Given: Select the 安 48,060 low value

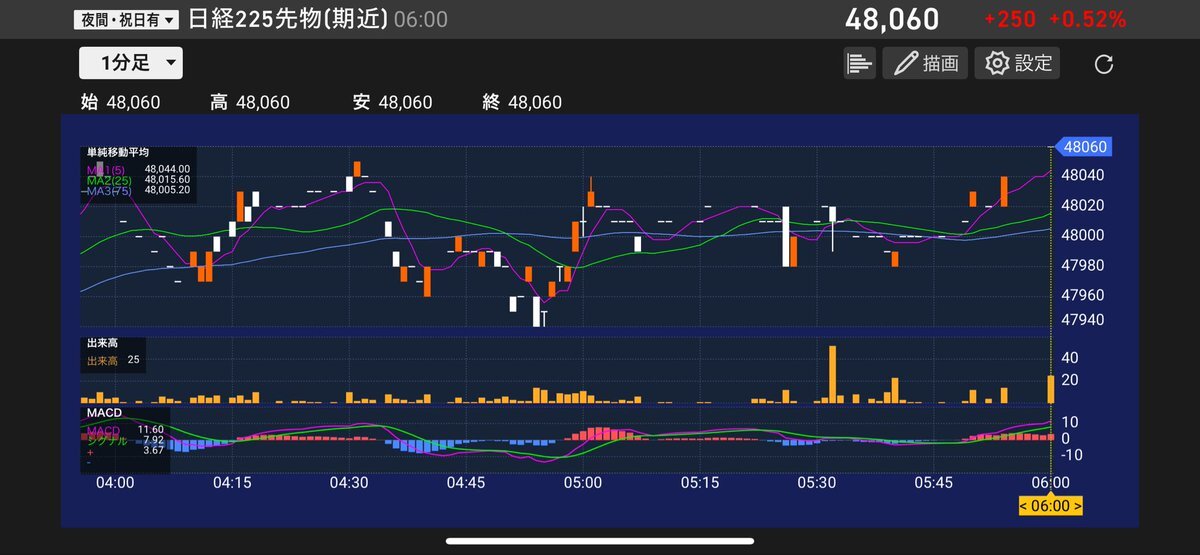Looking at the screenshot, I should coord(392,102).
